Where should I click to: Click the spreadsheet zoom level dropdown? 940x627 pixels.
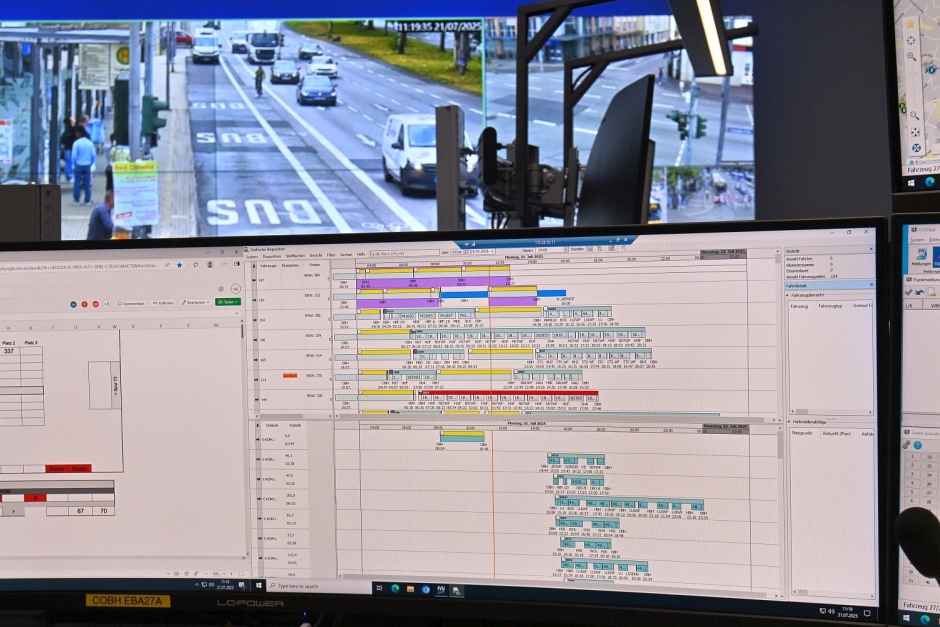(x=218, y=574)
